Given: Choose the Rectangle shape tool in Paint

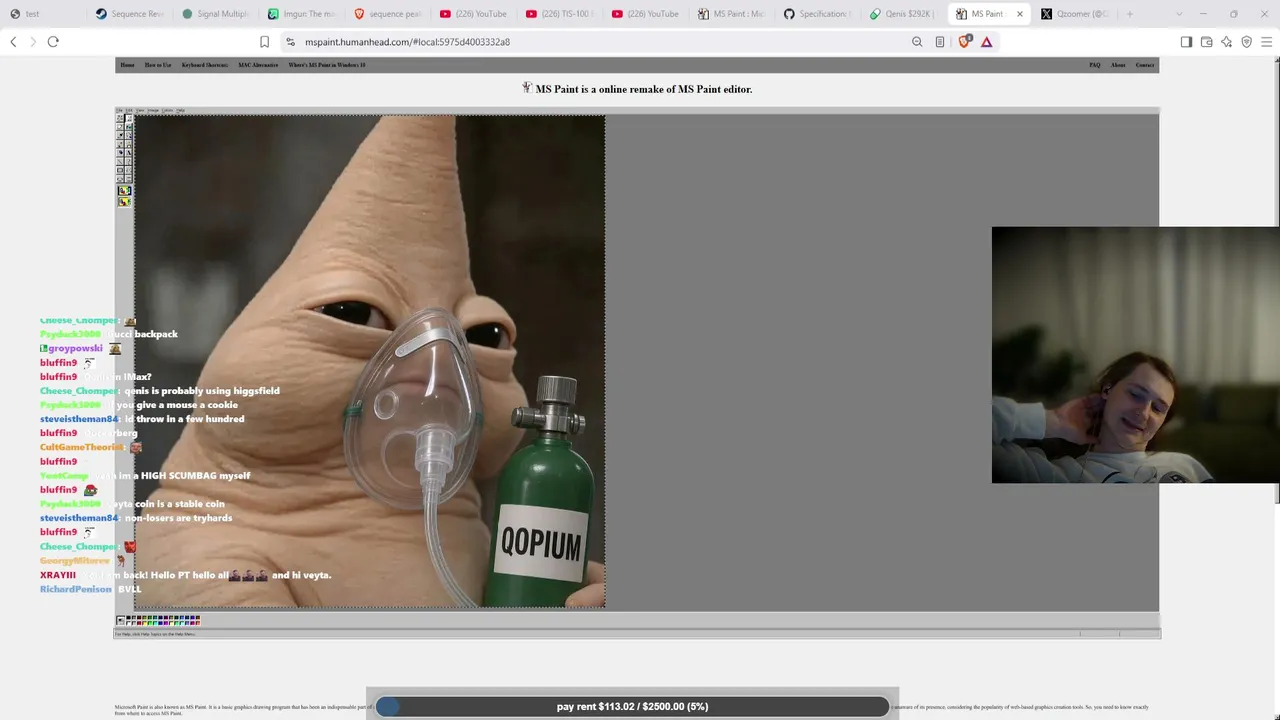Looking at the screenshot, I should click(x=120, y=170).
